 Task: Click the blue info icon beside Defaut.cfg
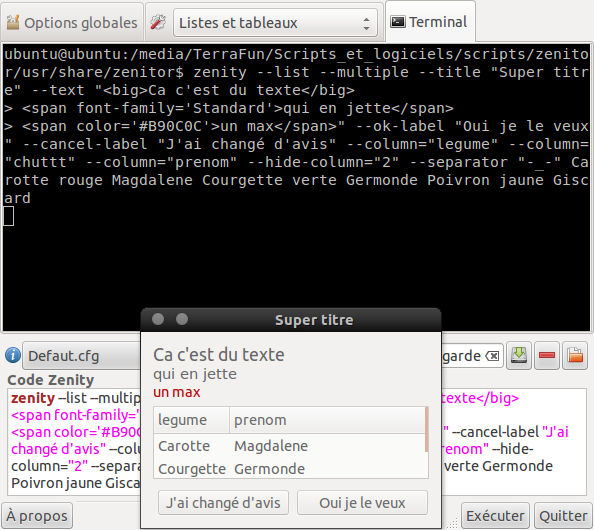click(x=13, y=356)
